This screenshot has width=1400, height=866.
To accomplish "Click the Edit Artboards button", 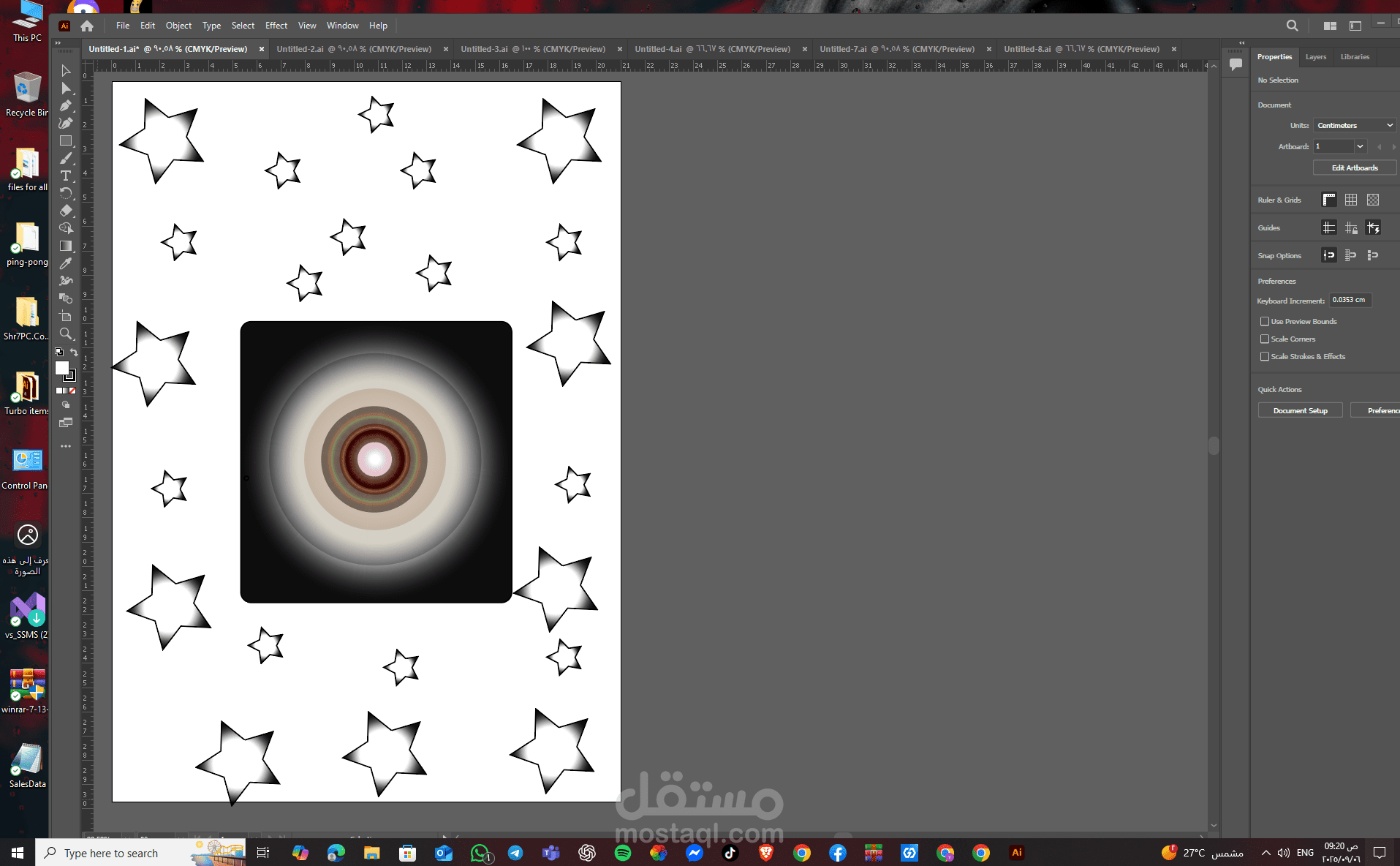I will 1355,168.
